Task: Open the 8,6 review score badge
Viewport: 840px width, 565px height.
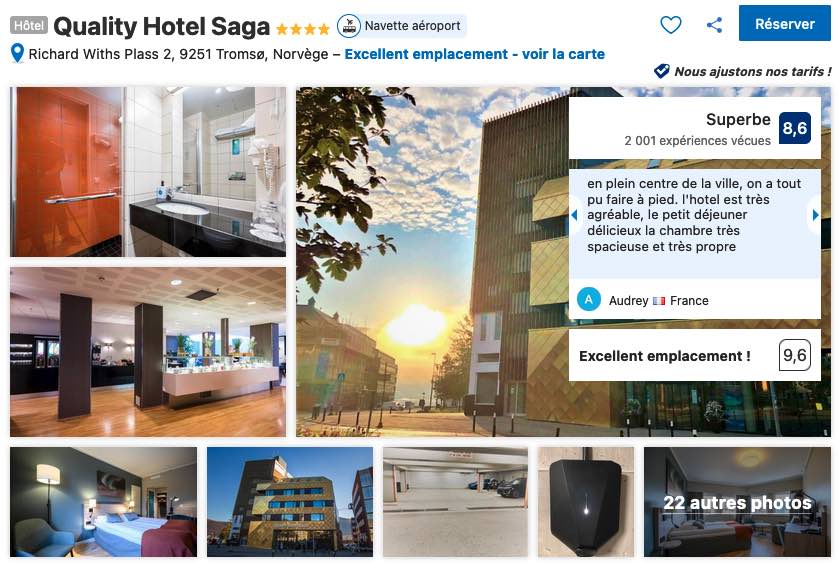Action: (x=794, y=128)
